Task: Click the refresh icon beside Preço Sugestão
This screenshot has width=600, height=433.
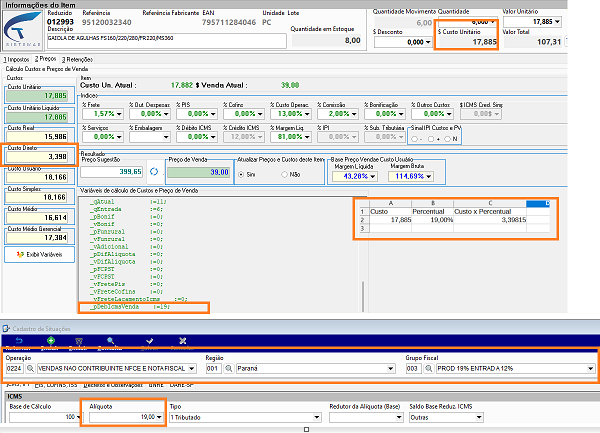Action: coord(154,172)
